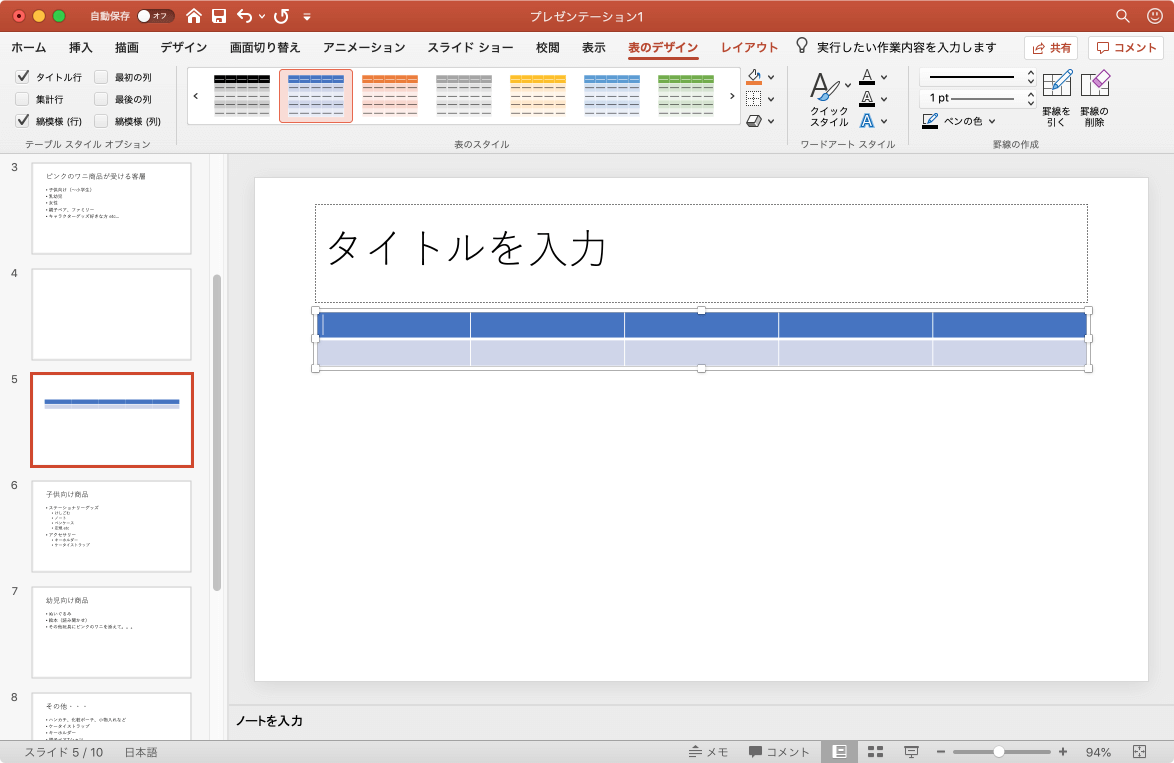The width and height of the screenshot is (1174, 763).
Task: Switch to the レイアウト tab
Action: pos(749,47)
